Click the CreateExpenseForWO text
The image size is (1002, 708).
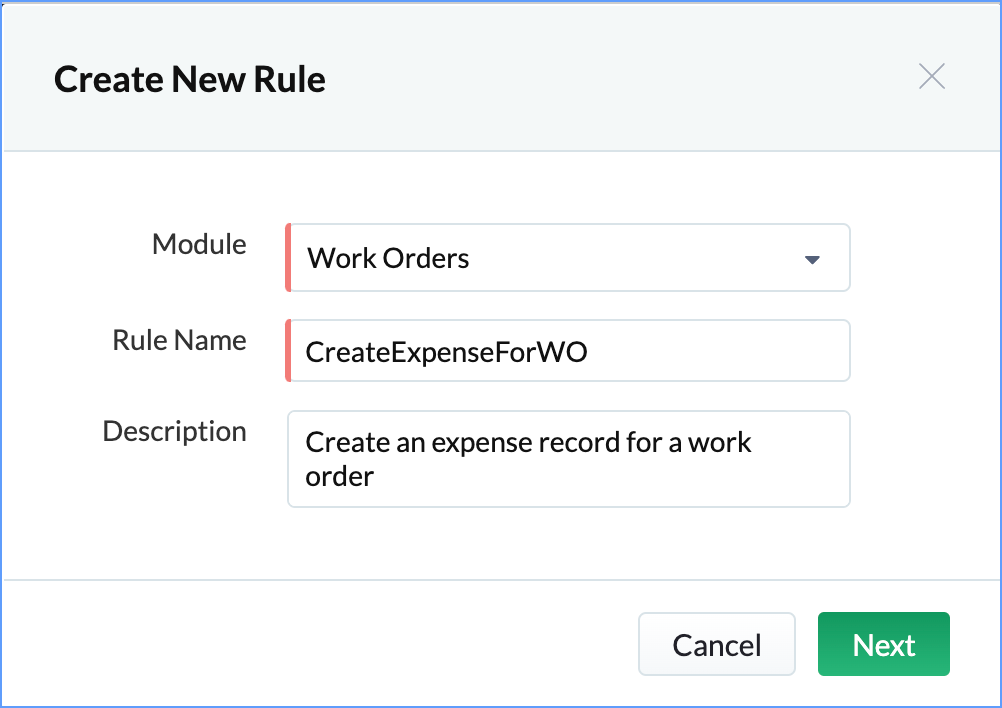[x=446, y=352]
